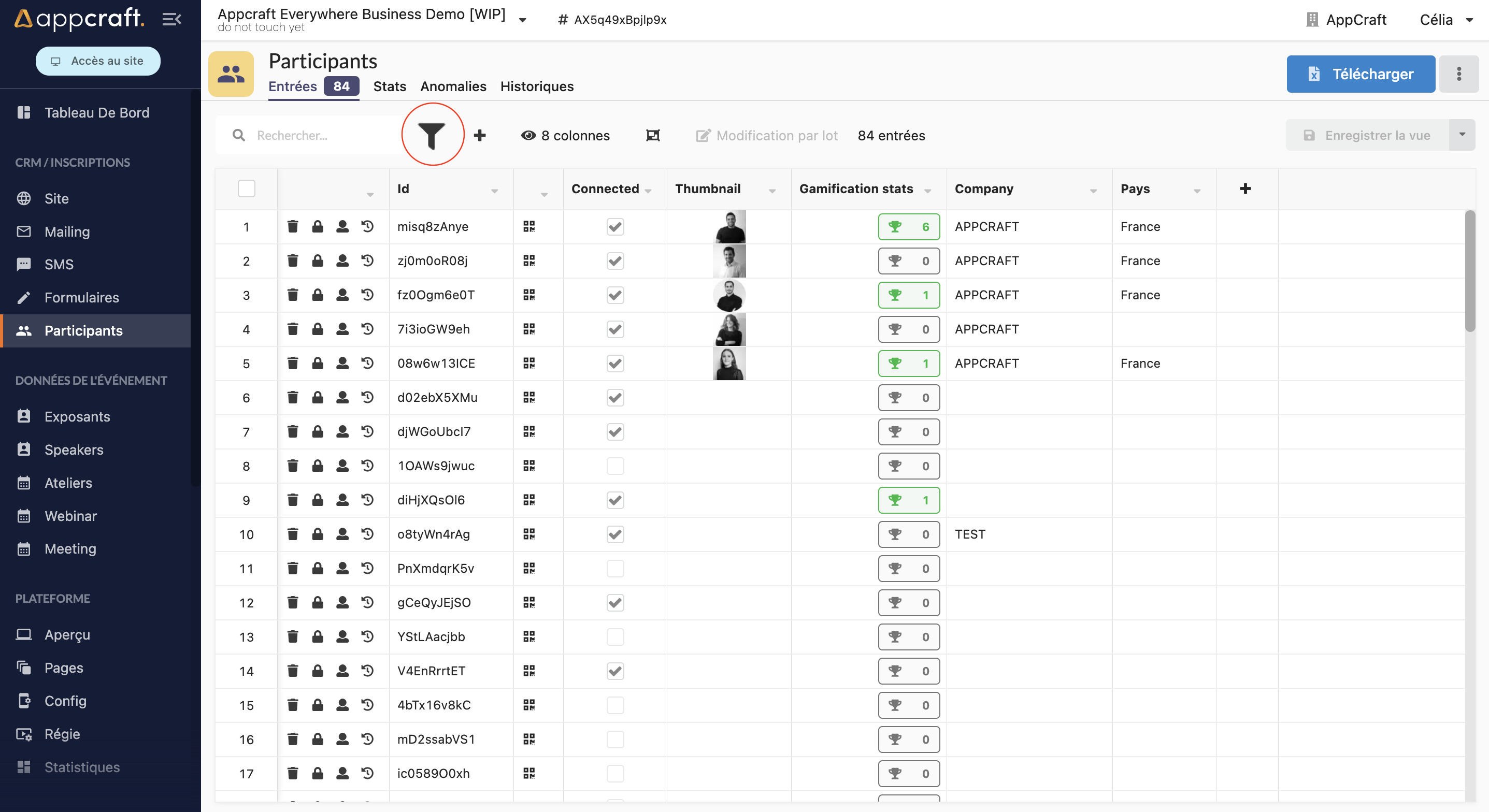Expand the Connected column dropdown
Screen dimensions: 1489x812
651,190
